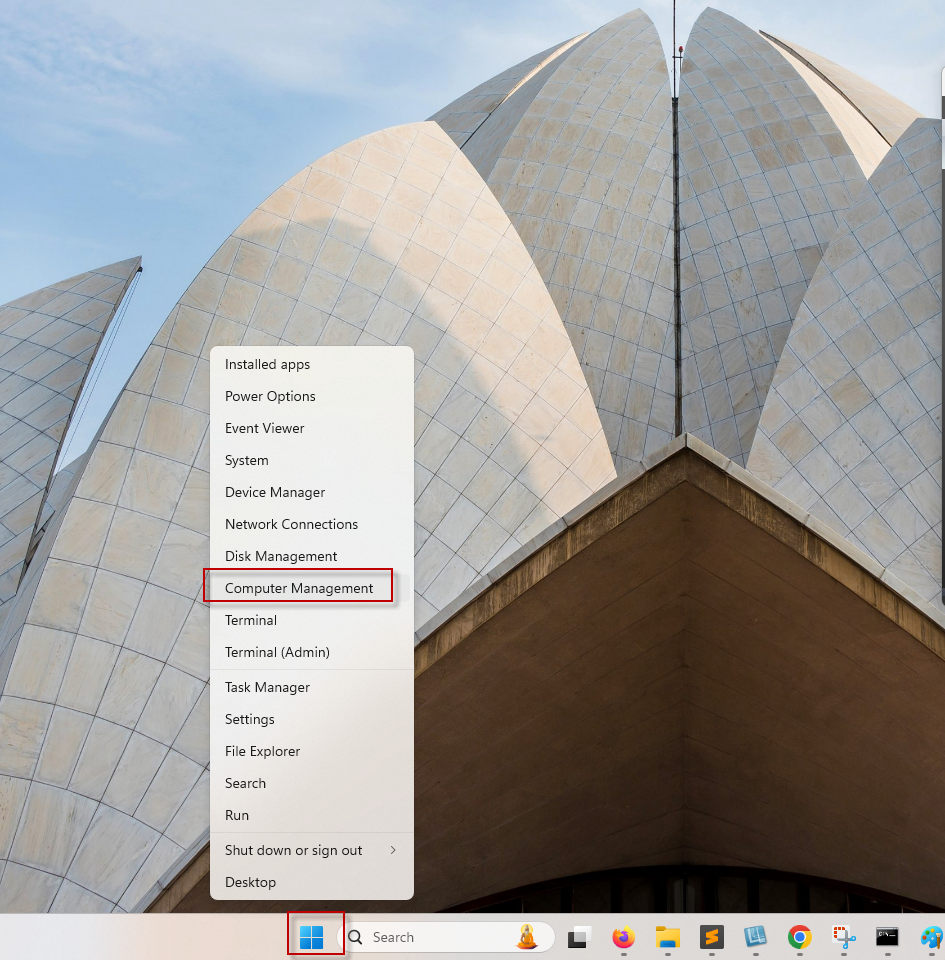
Task: Open the Paint taskbar icon
Action: [x=932, y=937]
